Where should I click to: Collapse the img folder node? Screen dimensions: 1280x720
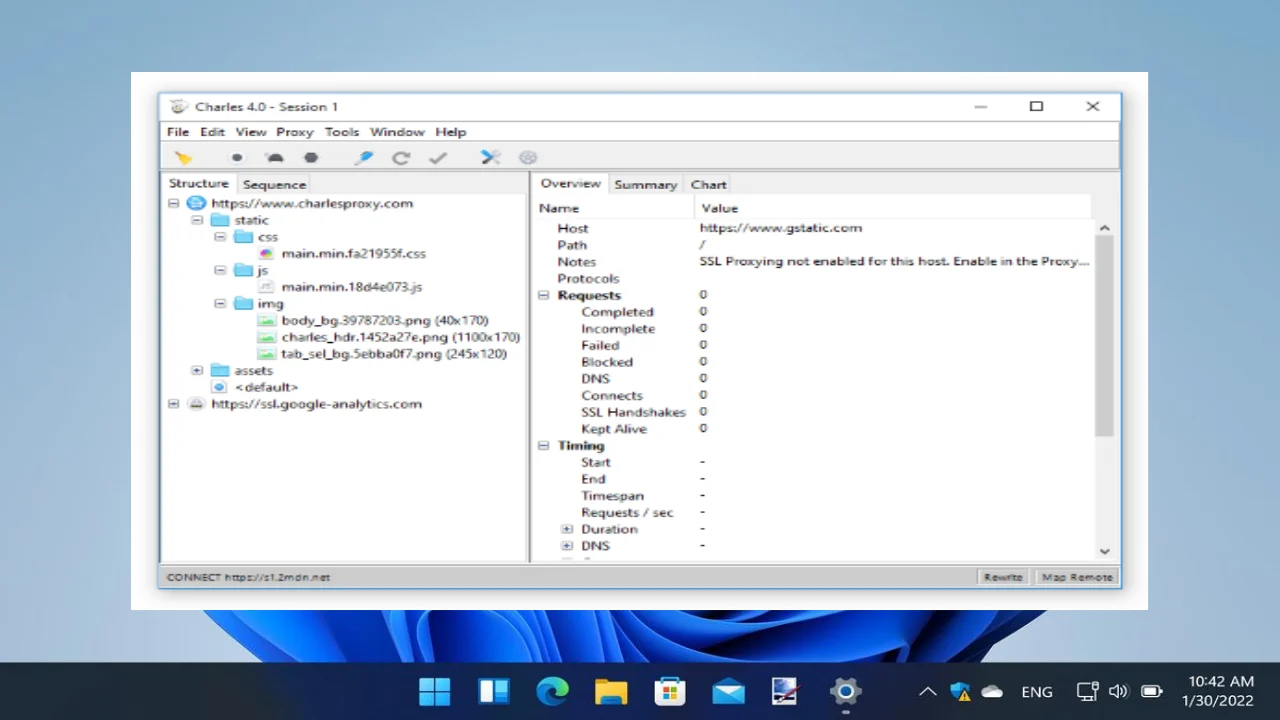point(220,303)
